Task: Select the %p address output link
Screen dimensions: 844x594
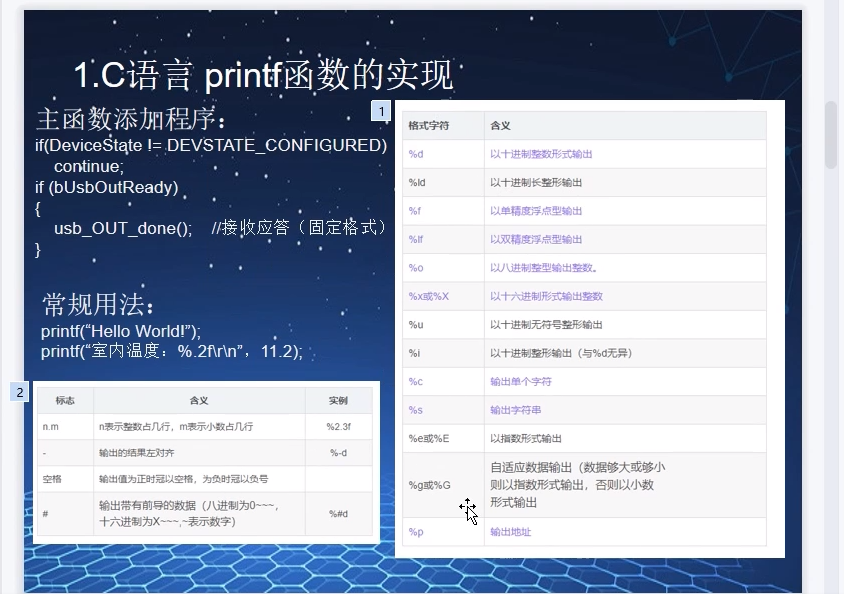Action: pyautogui.click(x=416, y=532)
